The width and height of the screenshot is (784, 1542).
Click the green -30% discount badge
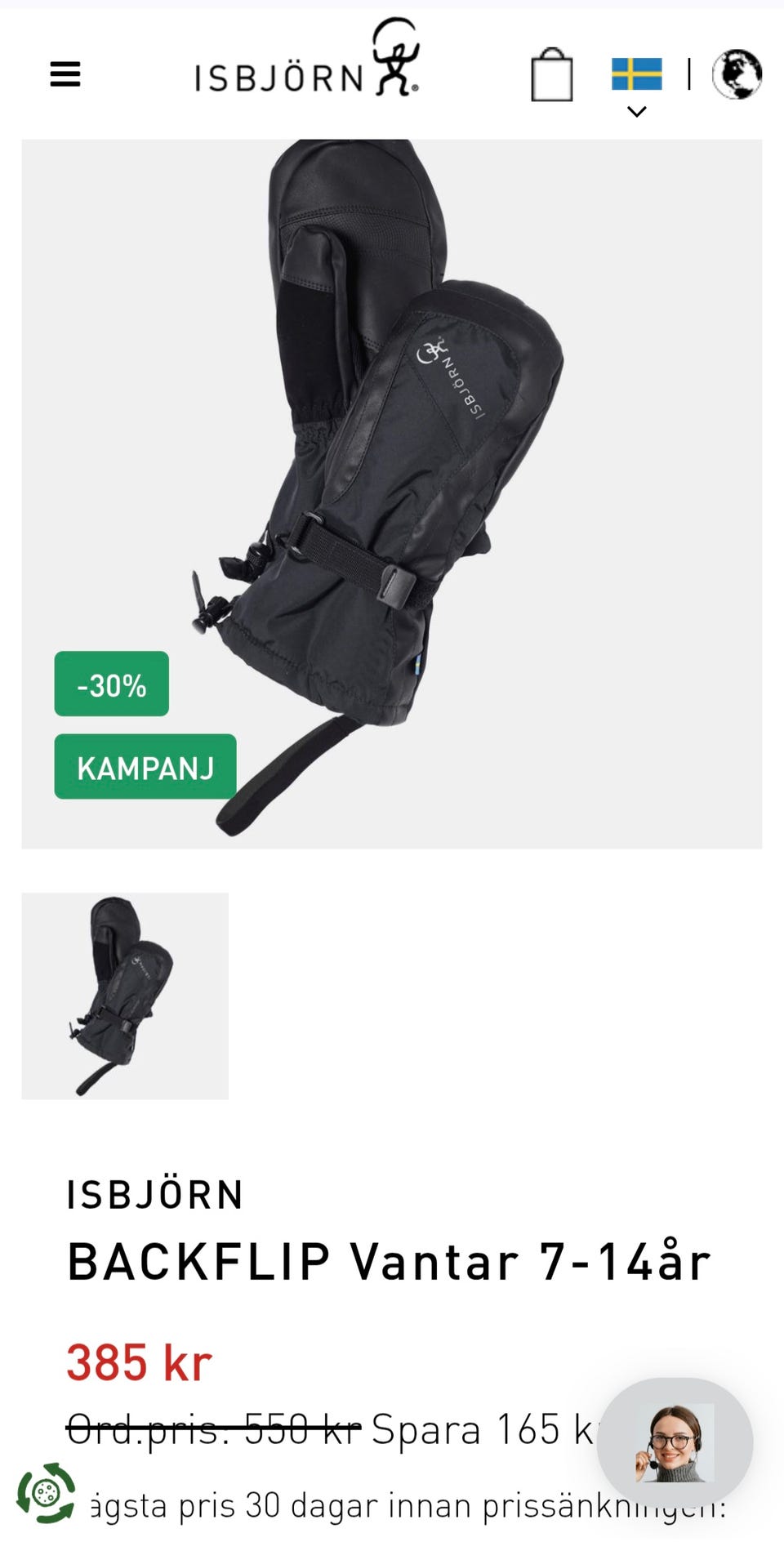point(112,684)
